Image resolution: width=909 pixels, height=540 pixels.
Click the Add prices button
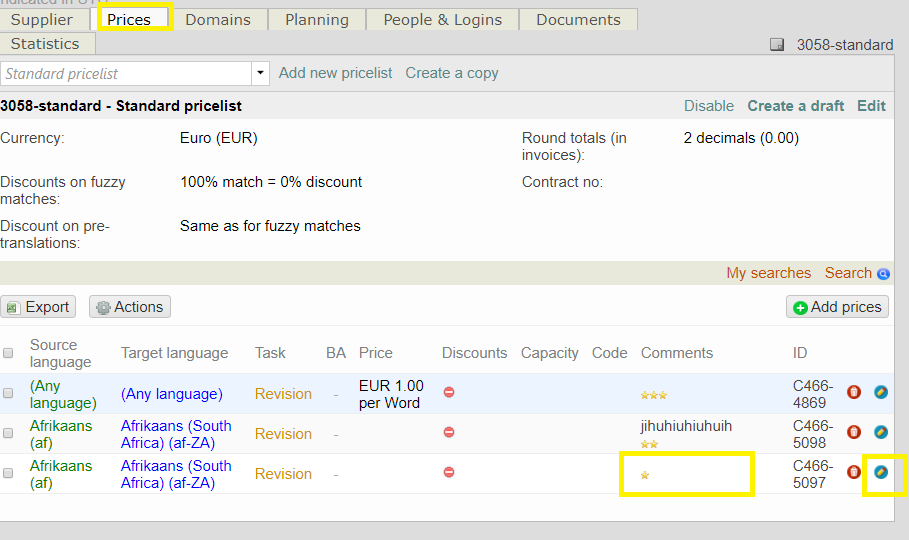(837, 307)
